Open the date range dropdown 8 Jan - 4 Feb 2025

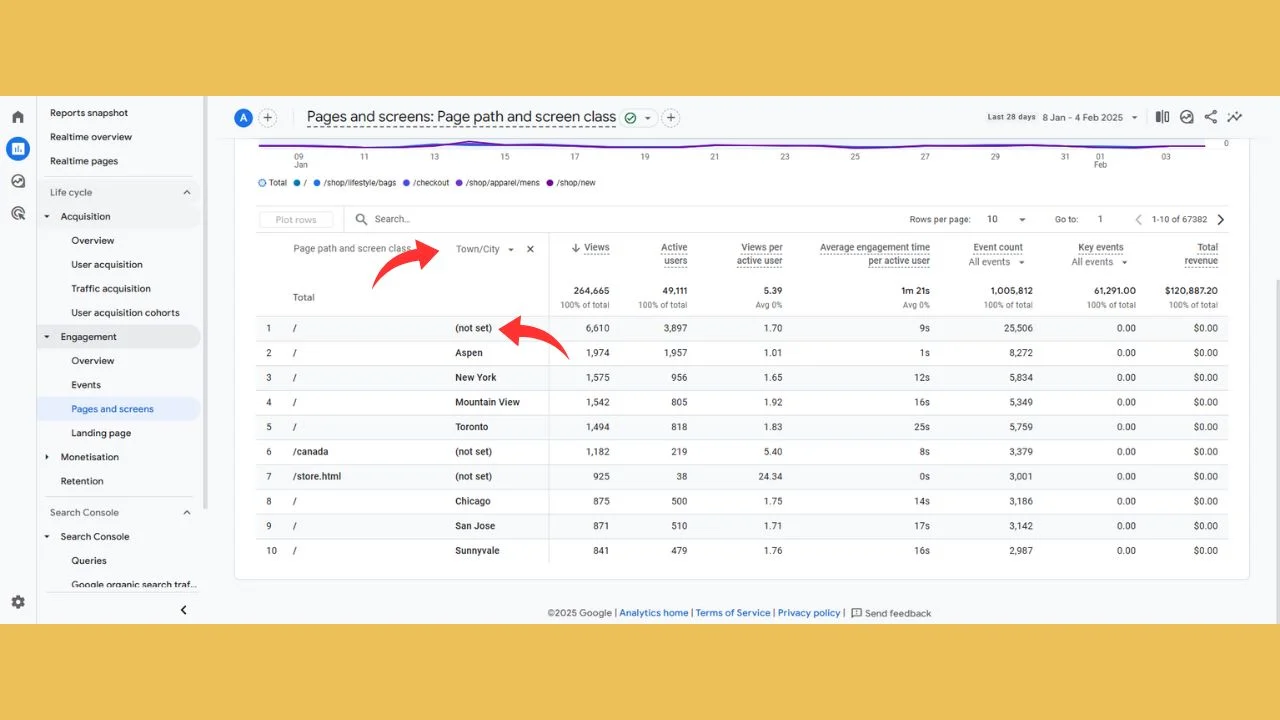click(1090, 117)
